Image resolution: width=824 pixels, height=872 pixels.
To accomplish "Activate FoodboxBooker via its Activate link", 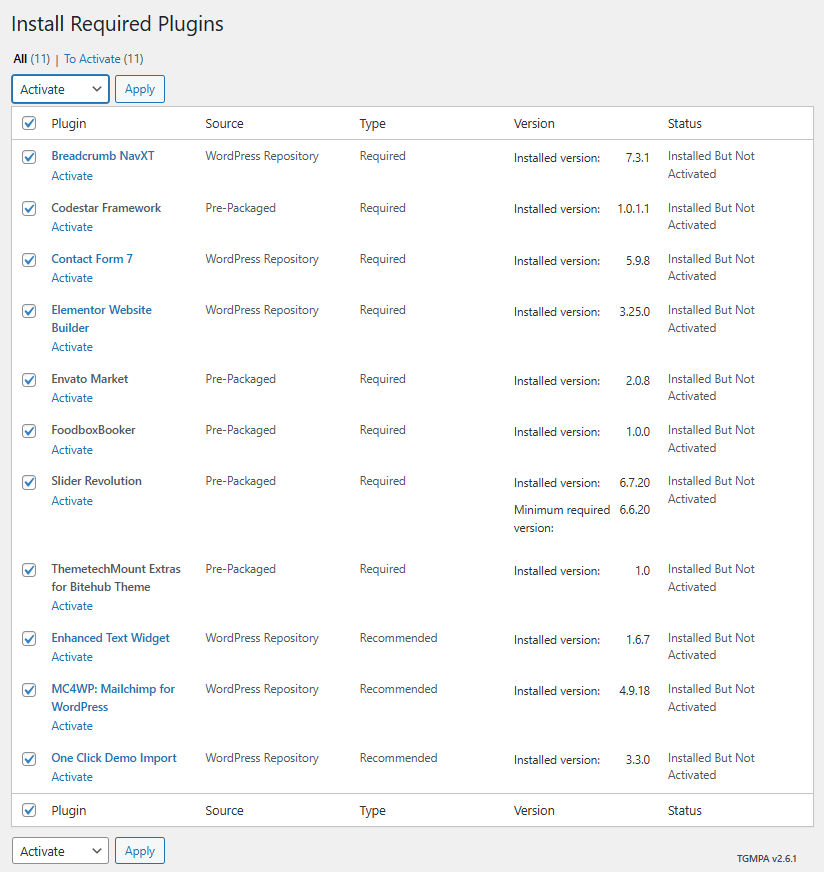I will pyautogui.click(x=72, y=450).
